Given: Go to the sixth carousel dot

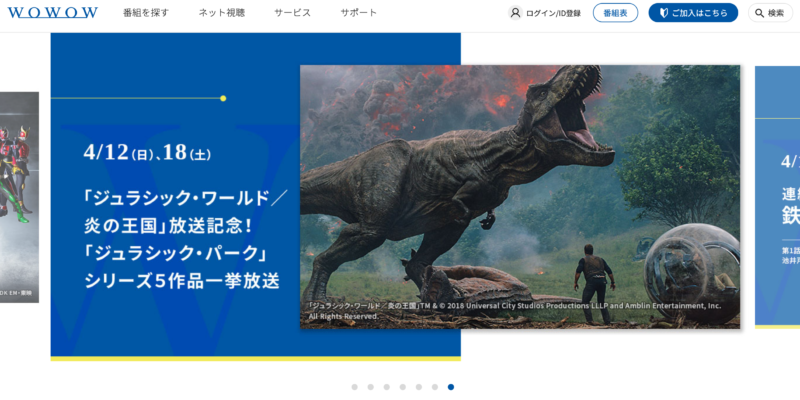Looking at the screenshot, I should 435,387.
